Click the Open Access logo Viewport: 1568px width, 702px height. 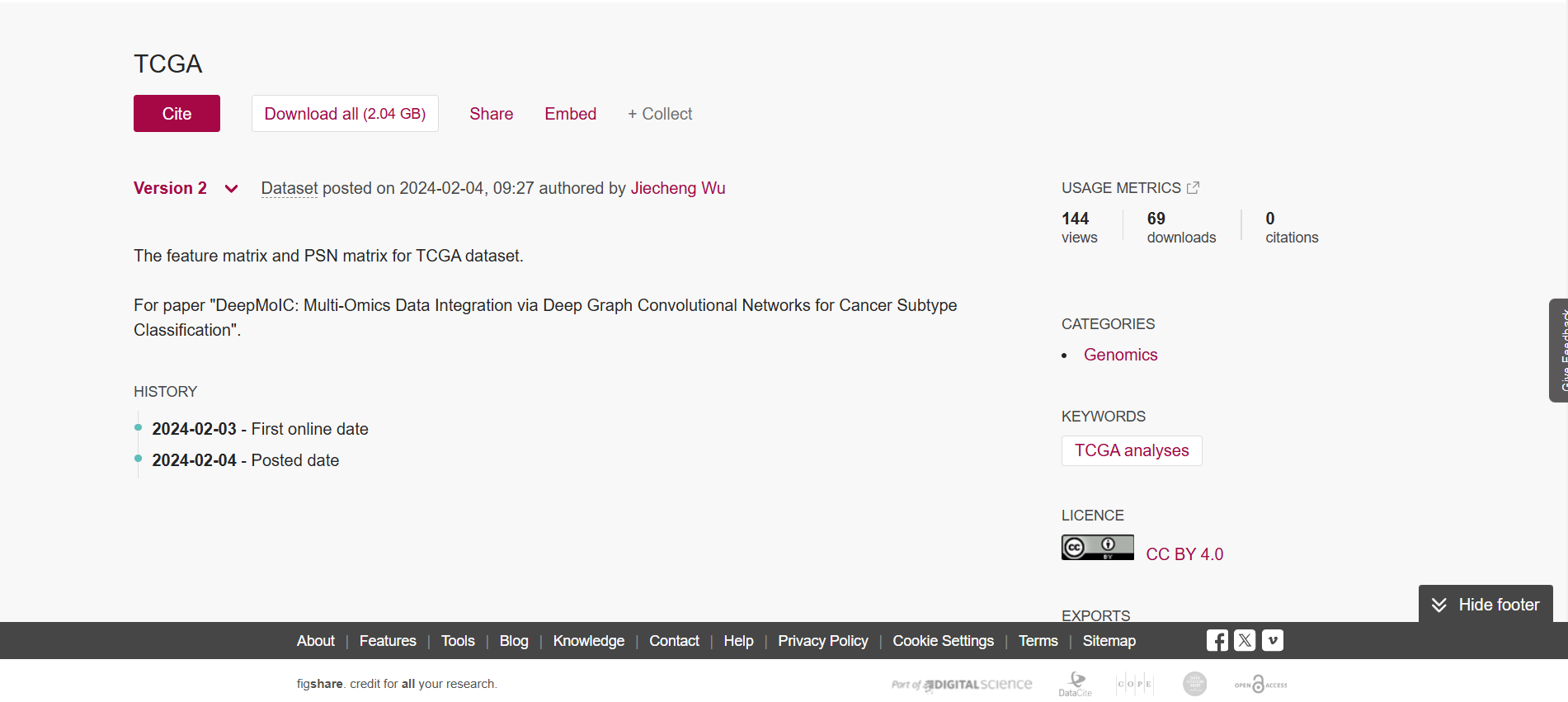[1260, 684]
